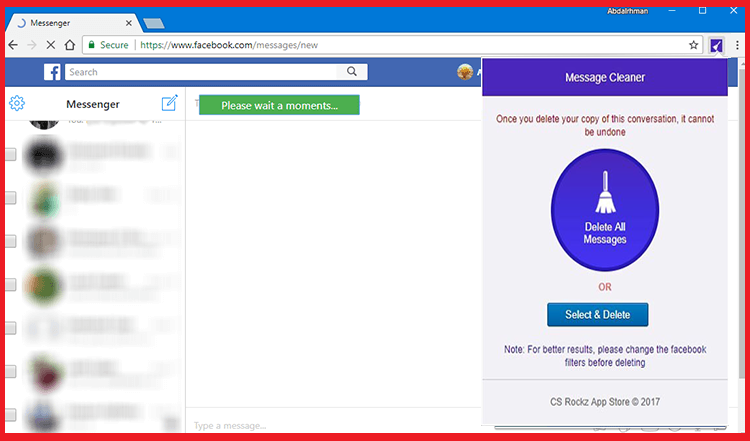Open the browser home page
This screenshot has width=750, height=441.
(70, 45)
